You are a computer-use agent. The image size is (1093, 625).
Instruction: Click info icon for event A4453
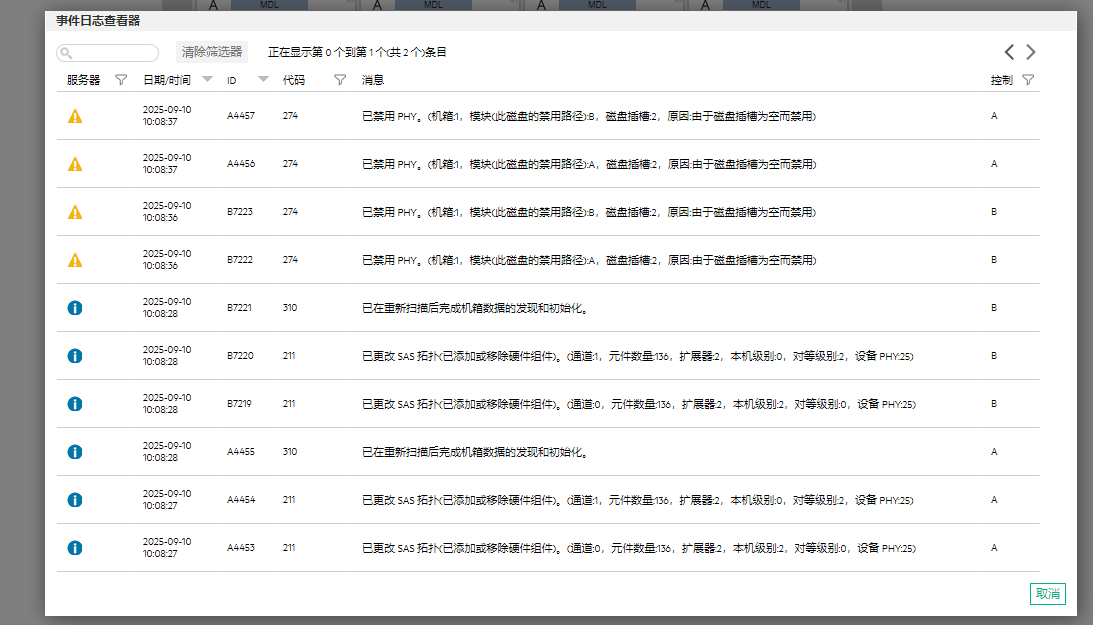click(x=75, y=548)
